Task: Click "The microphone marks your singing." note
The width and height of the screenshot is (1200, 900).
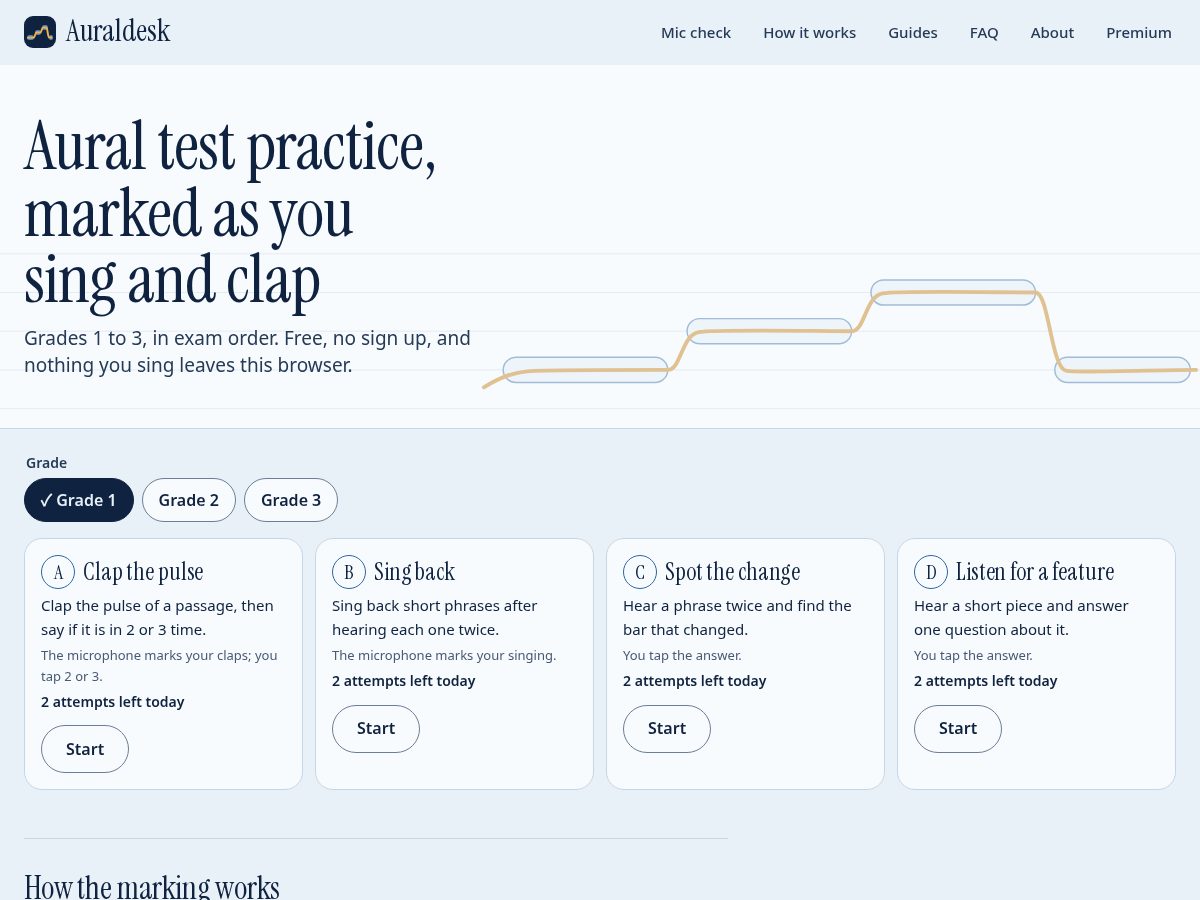Action: [444, 656]
